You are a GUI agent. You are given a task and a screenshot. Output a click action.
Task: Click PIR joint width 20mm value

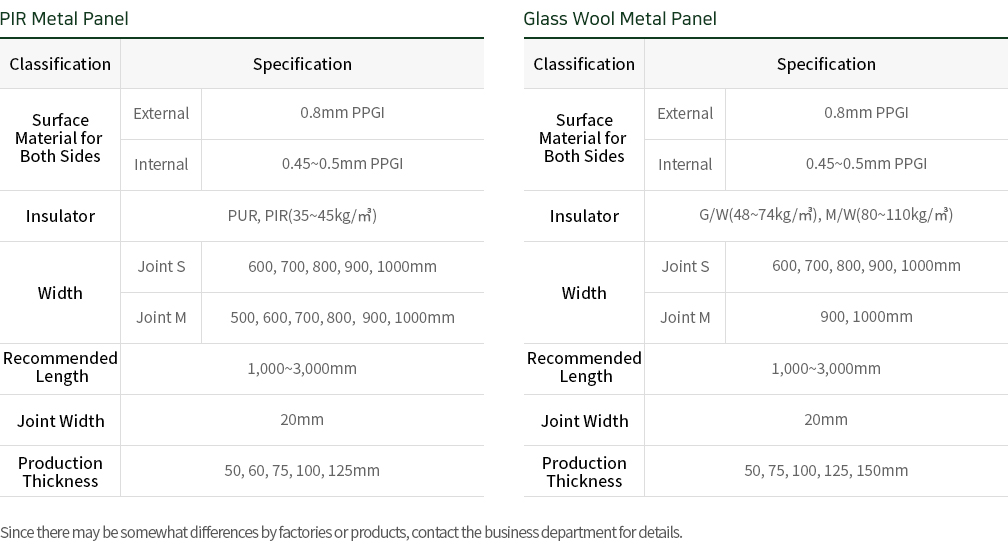click(x=302, y=420)
